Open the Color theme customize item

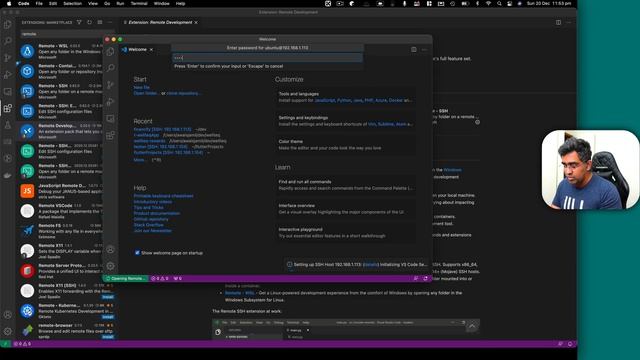345,144
